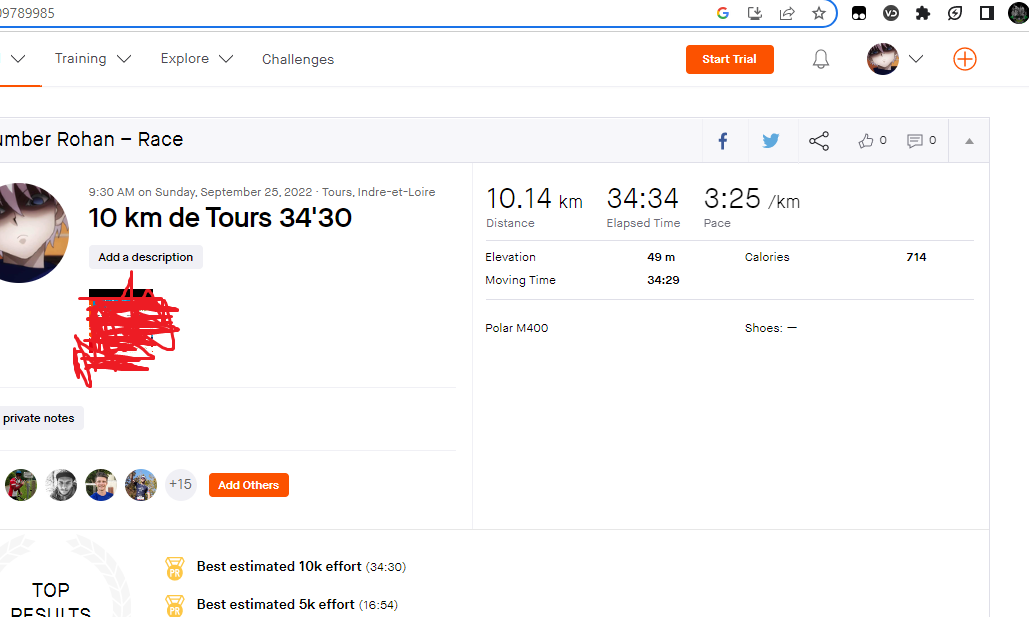The width and height of the screenshot is (1029, 617).
Task: Bookmark page with star icon
Action: pos(819,13)
